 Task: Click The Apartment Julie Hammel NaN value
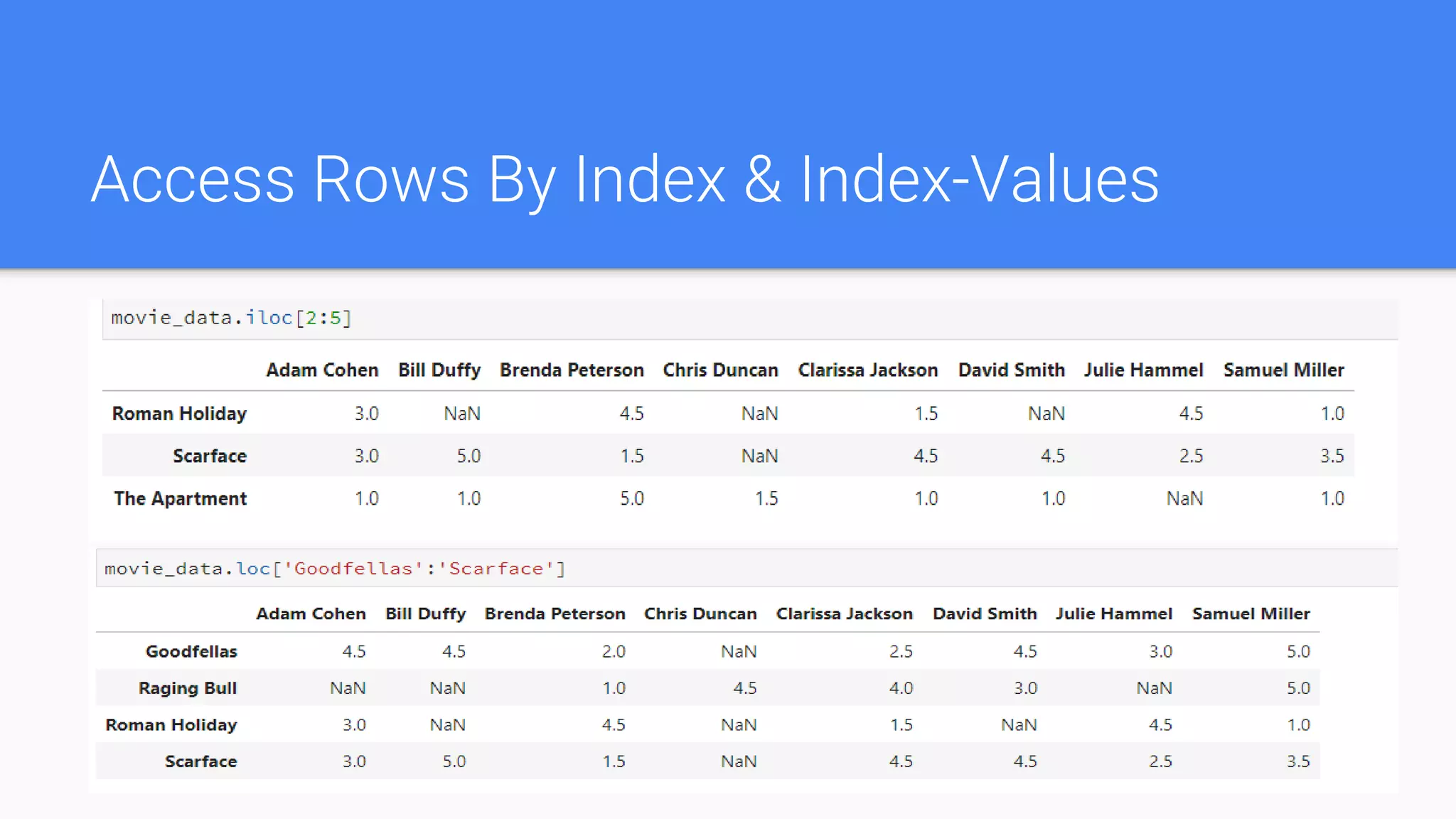click(1185, 498)
